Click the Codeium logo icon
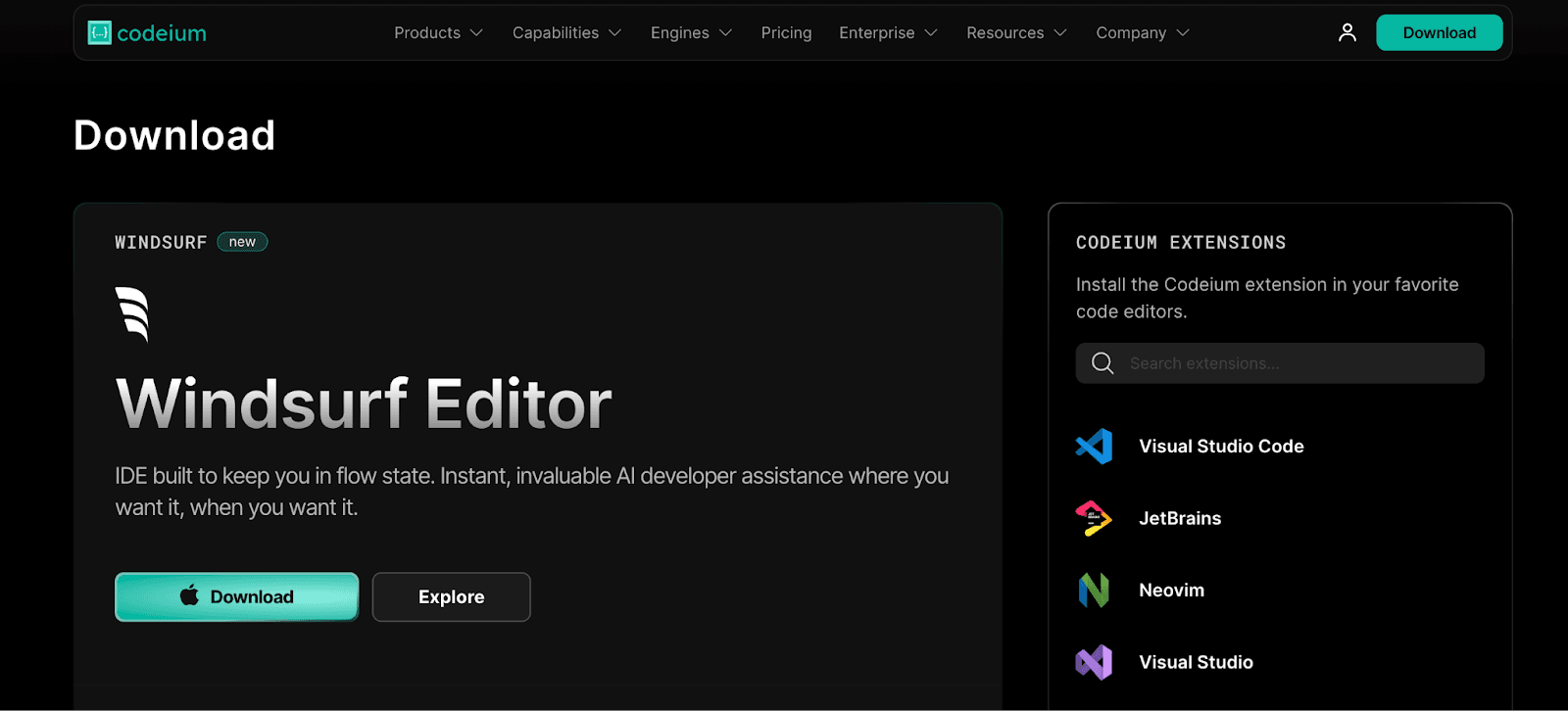 click(100, 33)
